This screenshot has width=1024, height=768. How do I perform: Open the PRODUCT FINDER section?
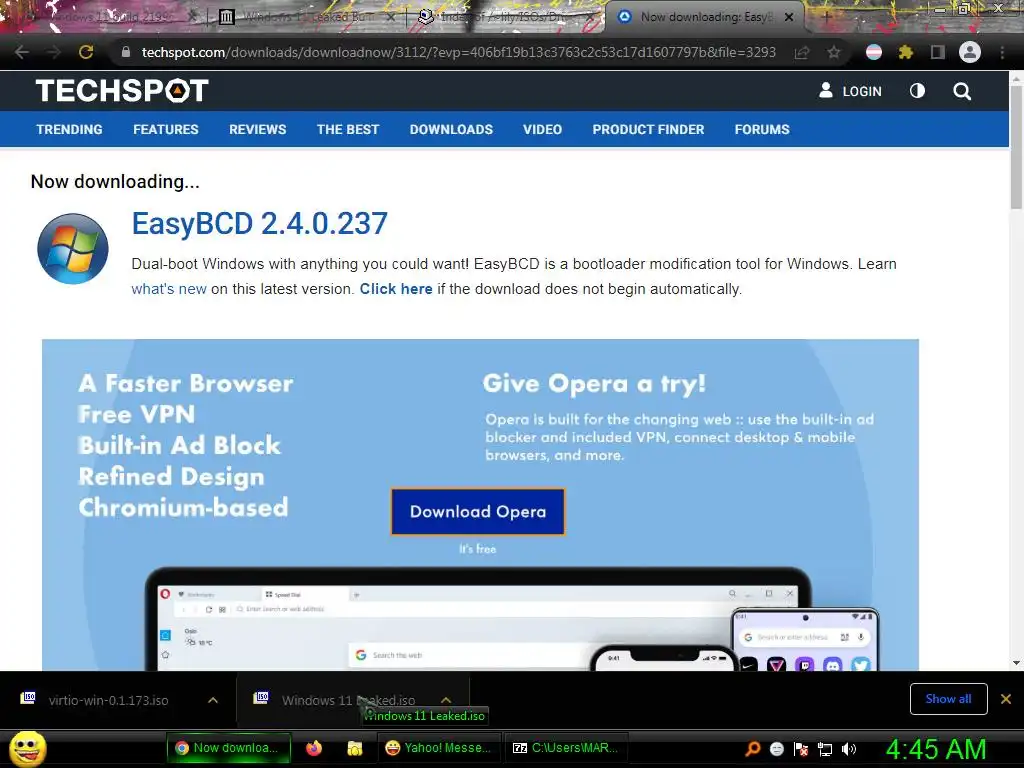tap(648, 129)
